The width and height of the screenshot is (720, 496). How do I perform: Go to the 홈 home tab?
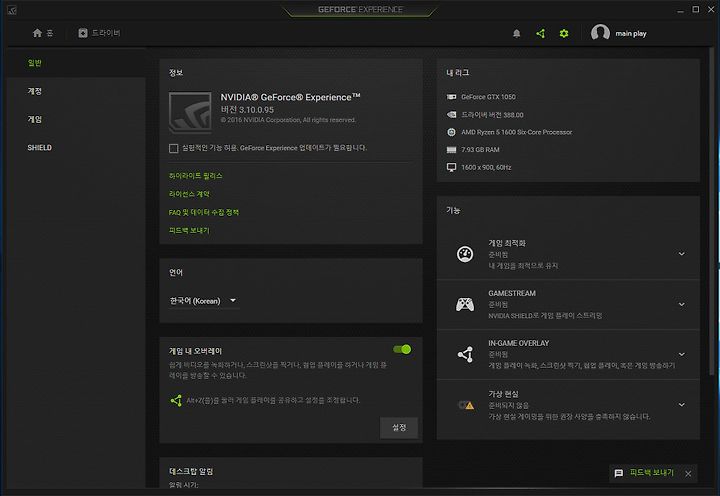coord(43,33)
